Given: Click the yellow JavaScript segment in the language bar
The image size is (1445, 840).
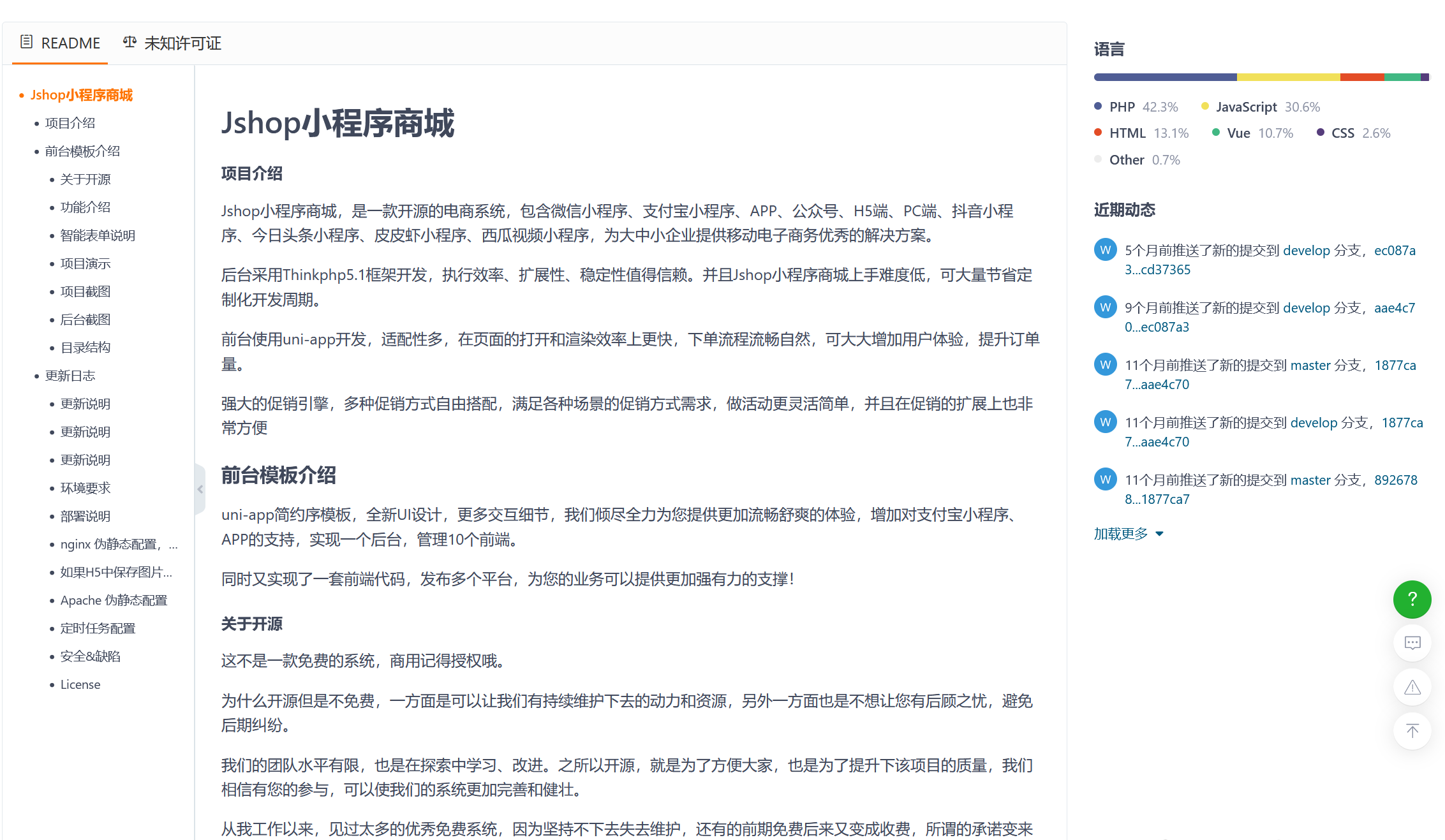Looking at the screenshot, I should click(x=1289, y=76).
